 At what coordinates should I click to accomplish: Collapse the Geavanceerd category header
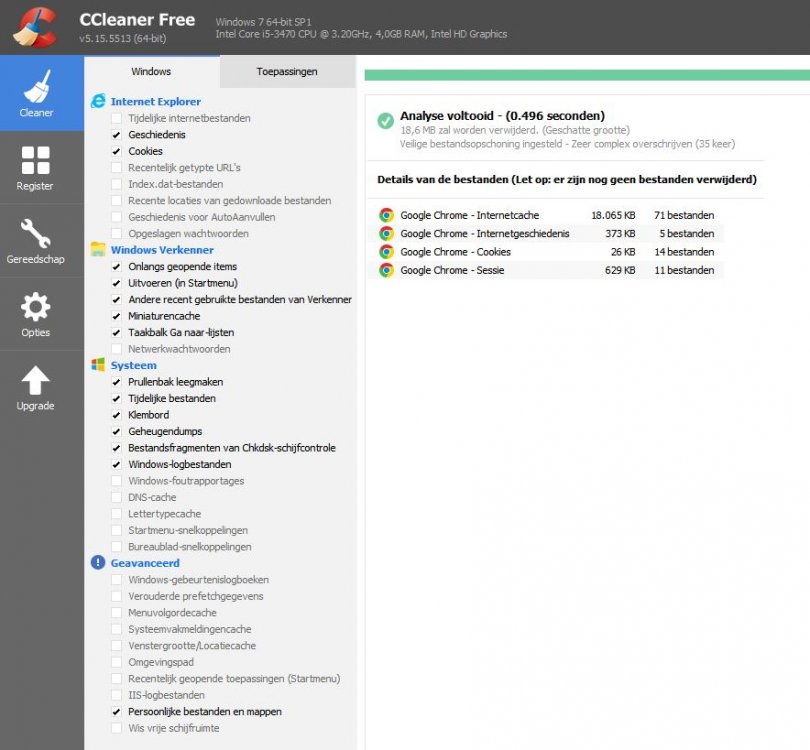[x=145, y=563]
